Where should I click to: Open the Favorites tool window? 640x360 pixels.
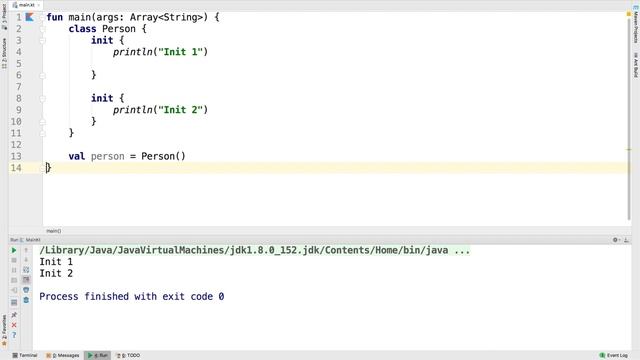[x=4, y=330]
